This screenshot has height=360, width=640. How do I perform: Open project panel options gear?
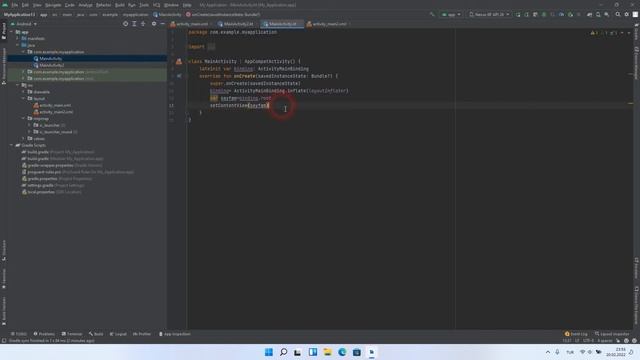tap(154, 24)
